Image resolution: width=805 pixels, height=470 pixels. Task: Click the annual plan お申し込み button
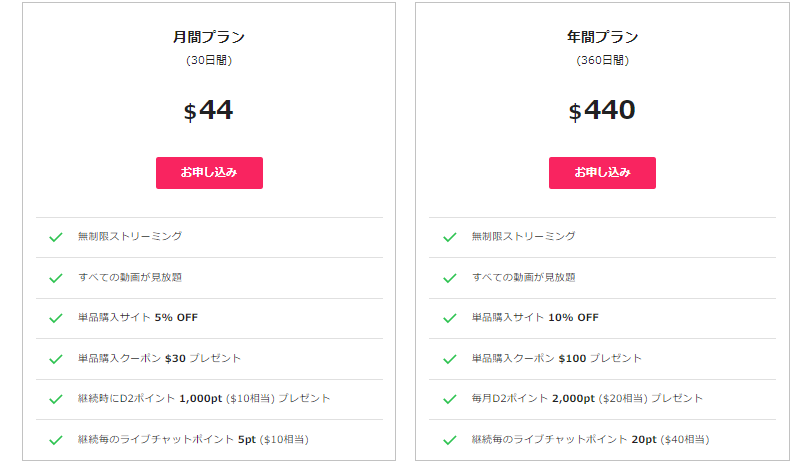click(602, 172)
